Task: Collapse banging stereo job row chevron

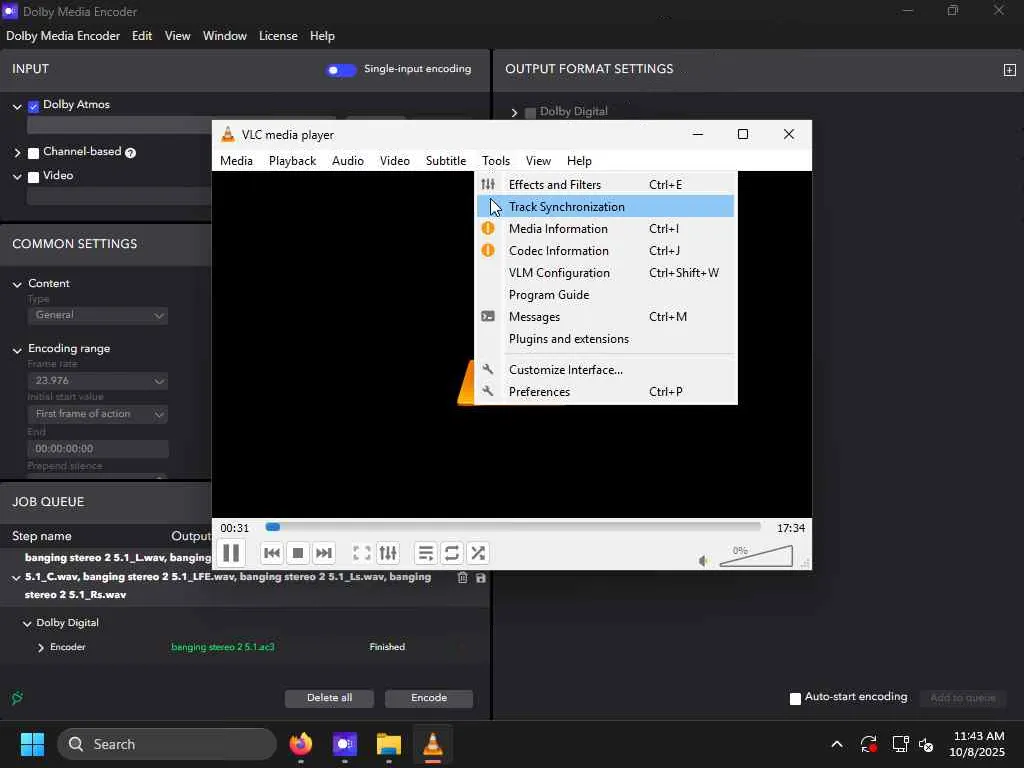Action: point(16,577)
